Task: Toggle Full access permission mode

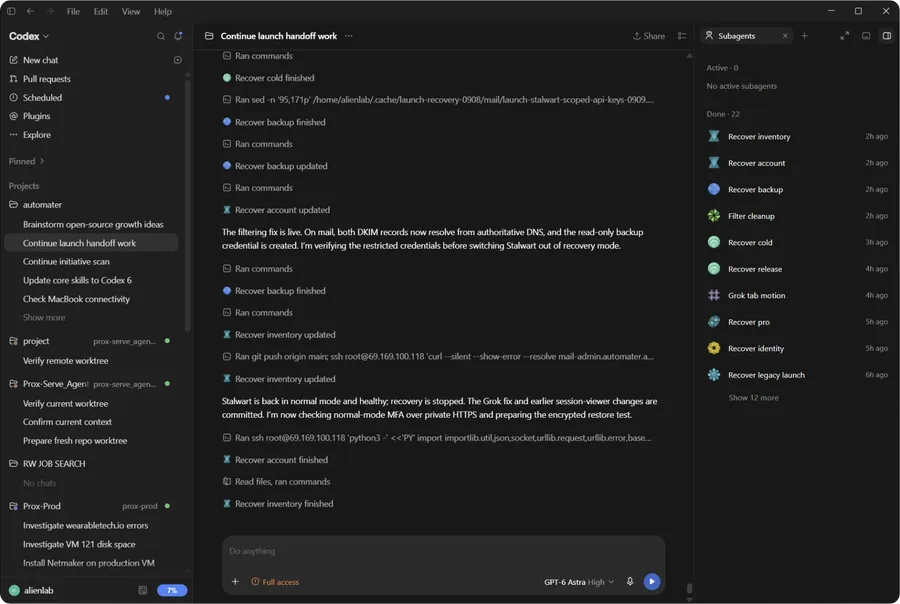Action: (x=275, y=582)
